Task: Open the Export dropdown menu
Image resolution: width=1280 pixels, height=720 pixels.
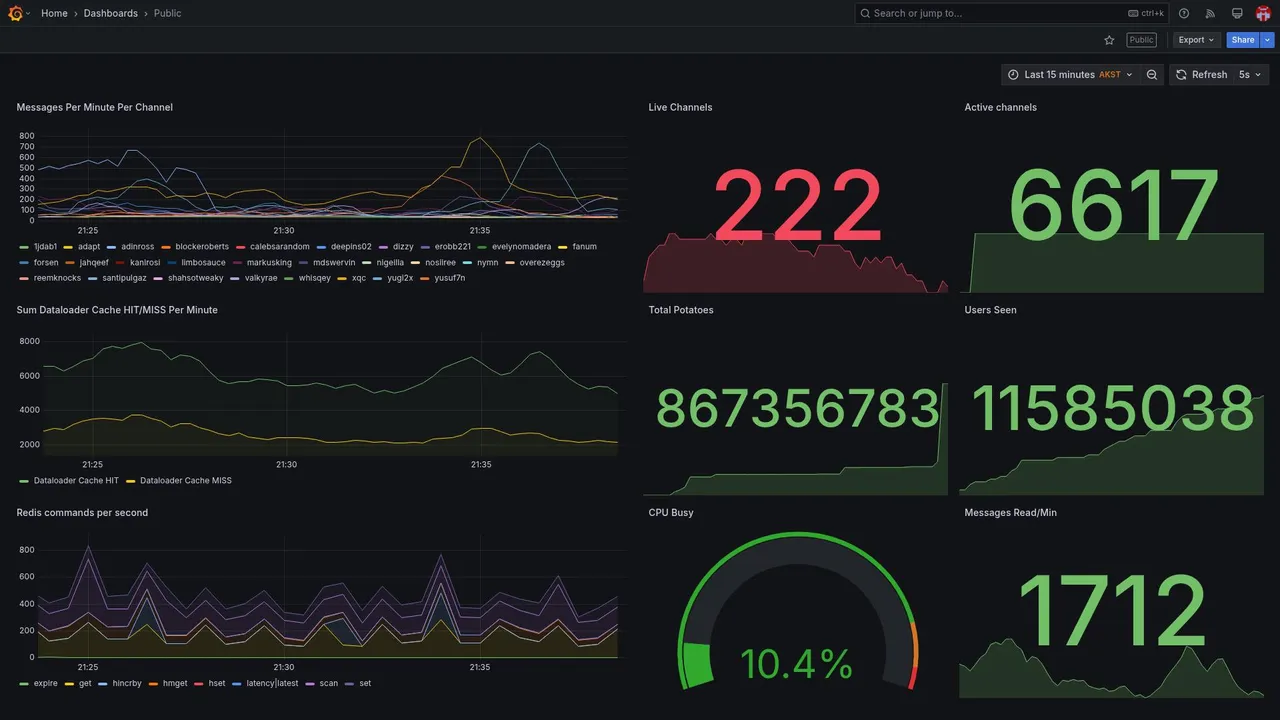Action: point(1196,40)
